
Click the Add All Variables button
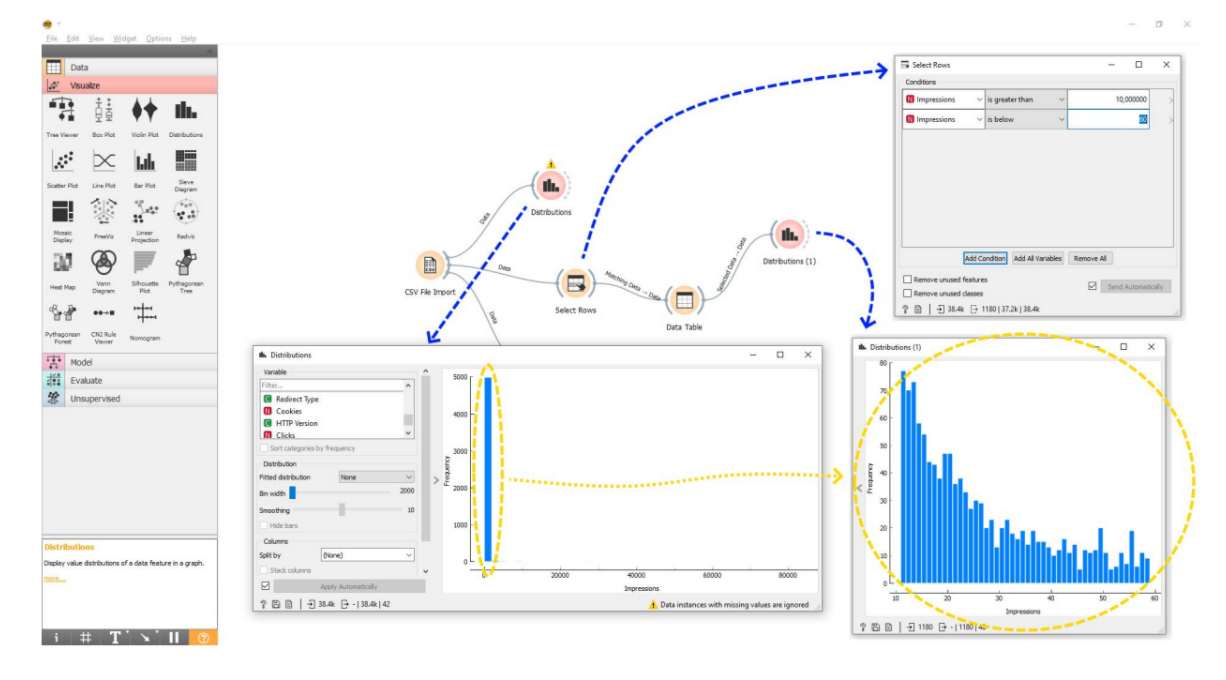[1037, 258]
